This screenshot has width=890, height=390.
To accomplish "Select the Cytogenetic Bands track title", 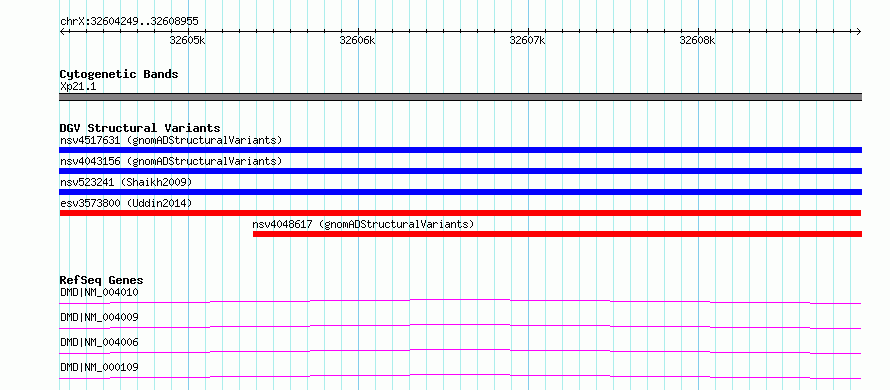I will point(119,74).
